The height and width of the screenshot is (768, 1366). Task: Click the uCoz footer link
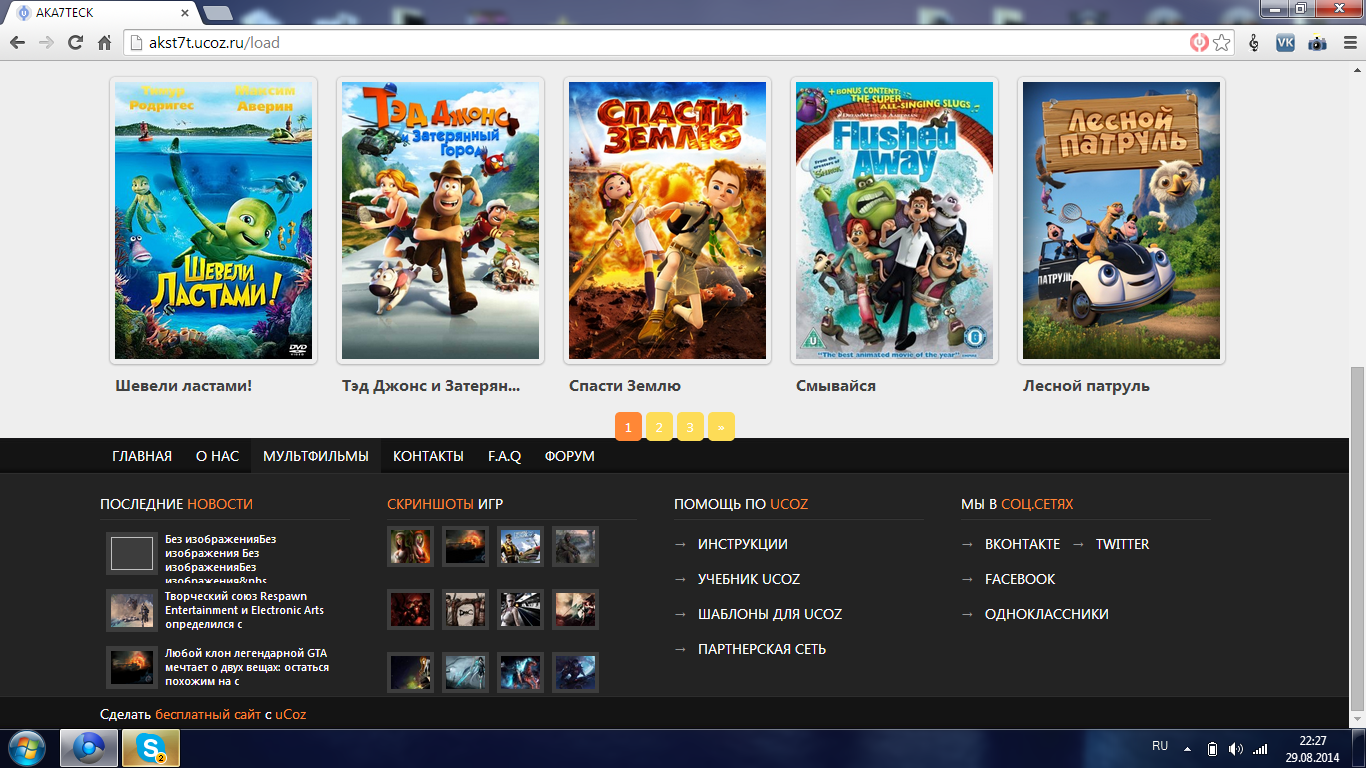click(291, 714)
